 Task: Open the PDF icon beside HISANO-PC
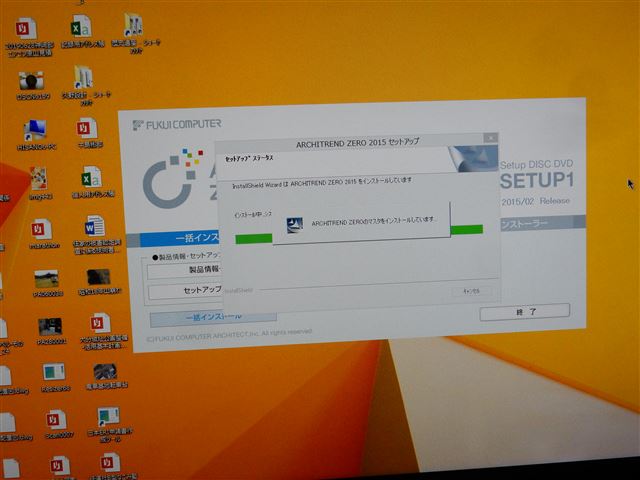coord(87,128)
